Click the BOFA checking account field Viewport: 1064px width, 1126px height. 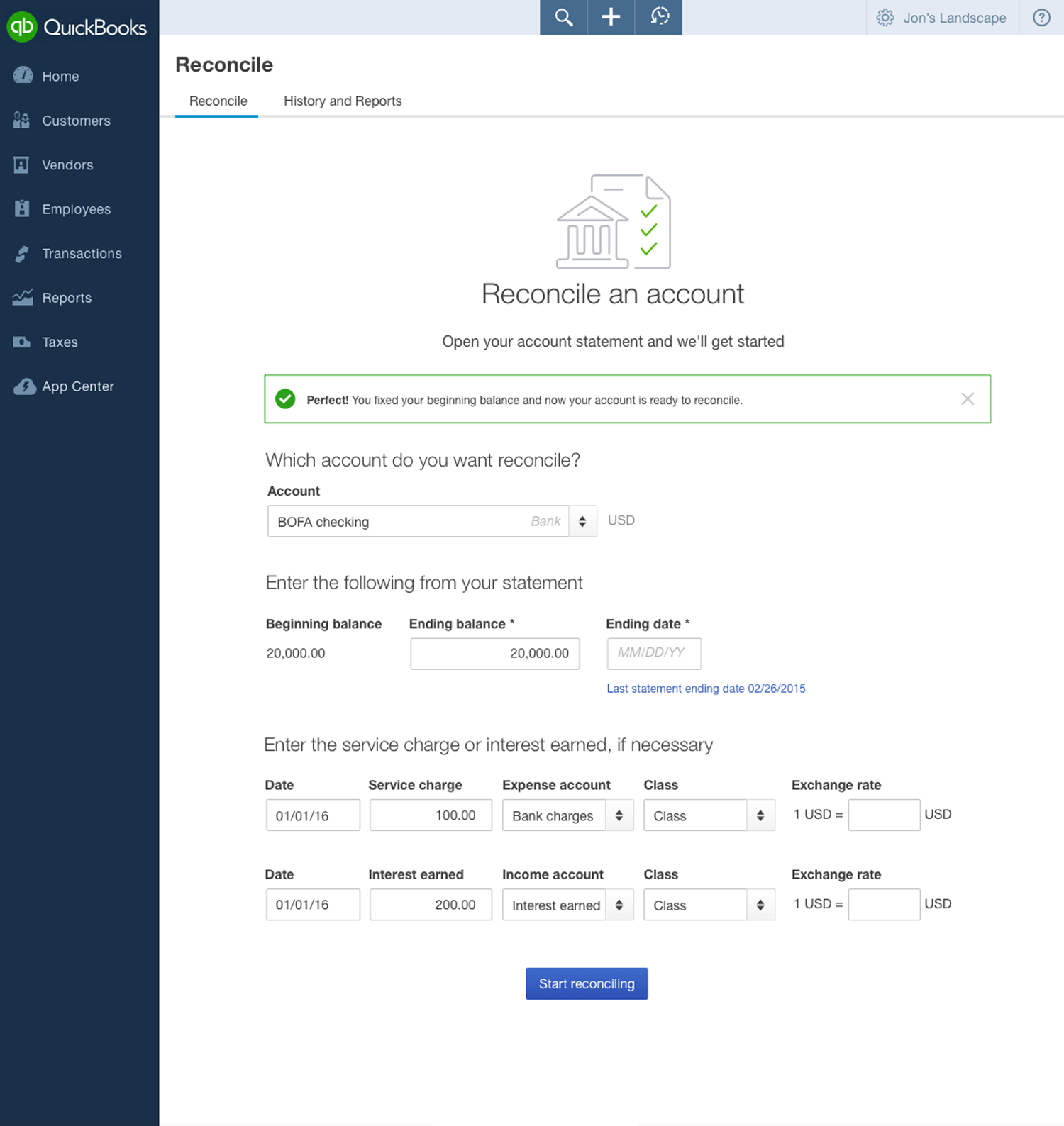[418, 521]
